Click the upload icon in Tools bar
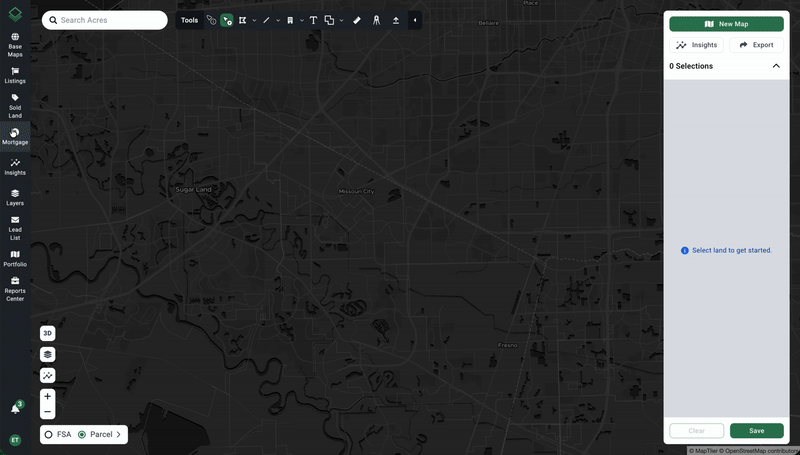This screenshot has width=800, height=455. tap(396, 20)
